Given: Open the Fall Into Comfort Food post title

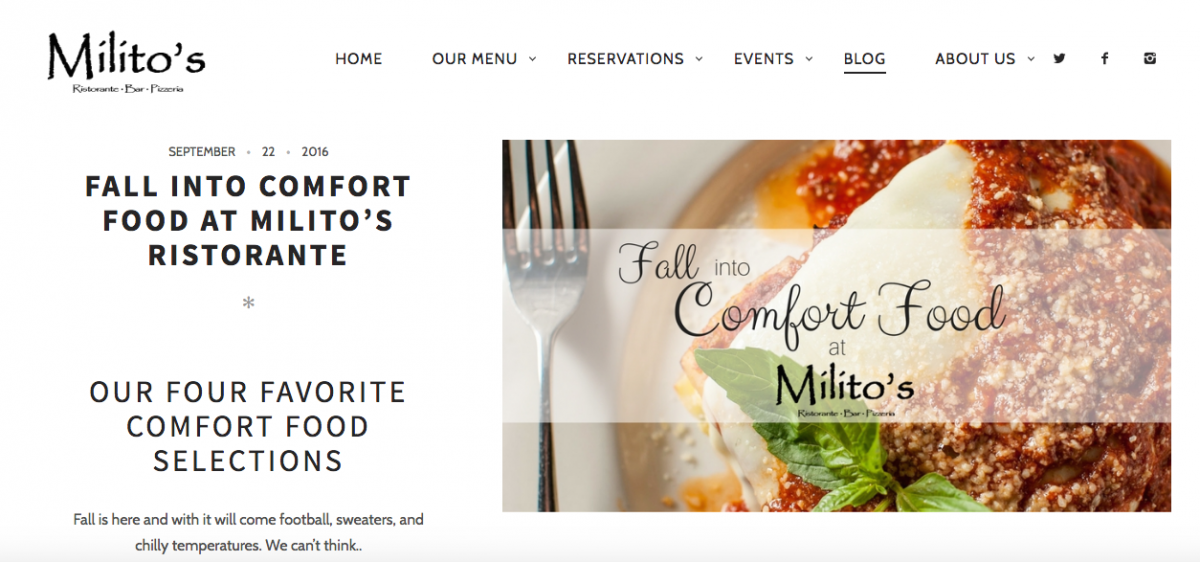Looking at the screenshot, I should pyautogui.click(x=248, y=220).
